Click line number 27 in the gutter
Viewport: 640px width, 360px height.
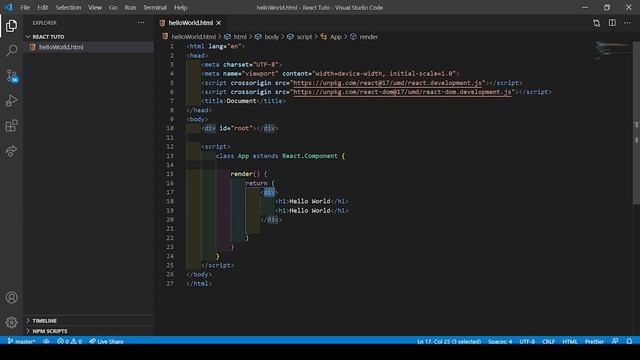(170, 283)
